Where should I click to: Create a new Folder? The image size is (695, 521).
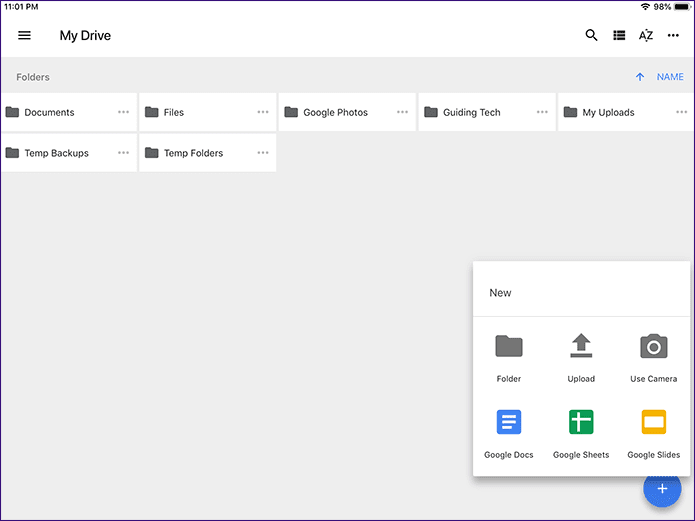click(509, 358)
